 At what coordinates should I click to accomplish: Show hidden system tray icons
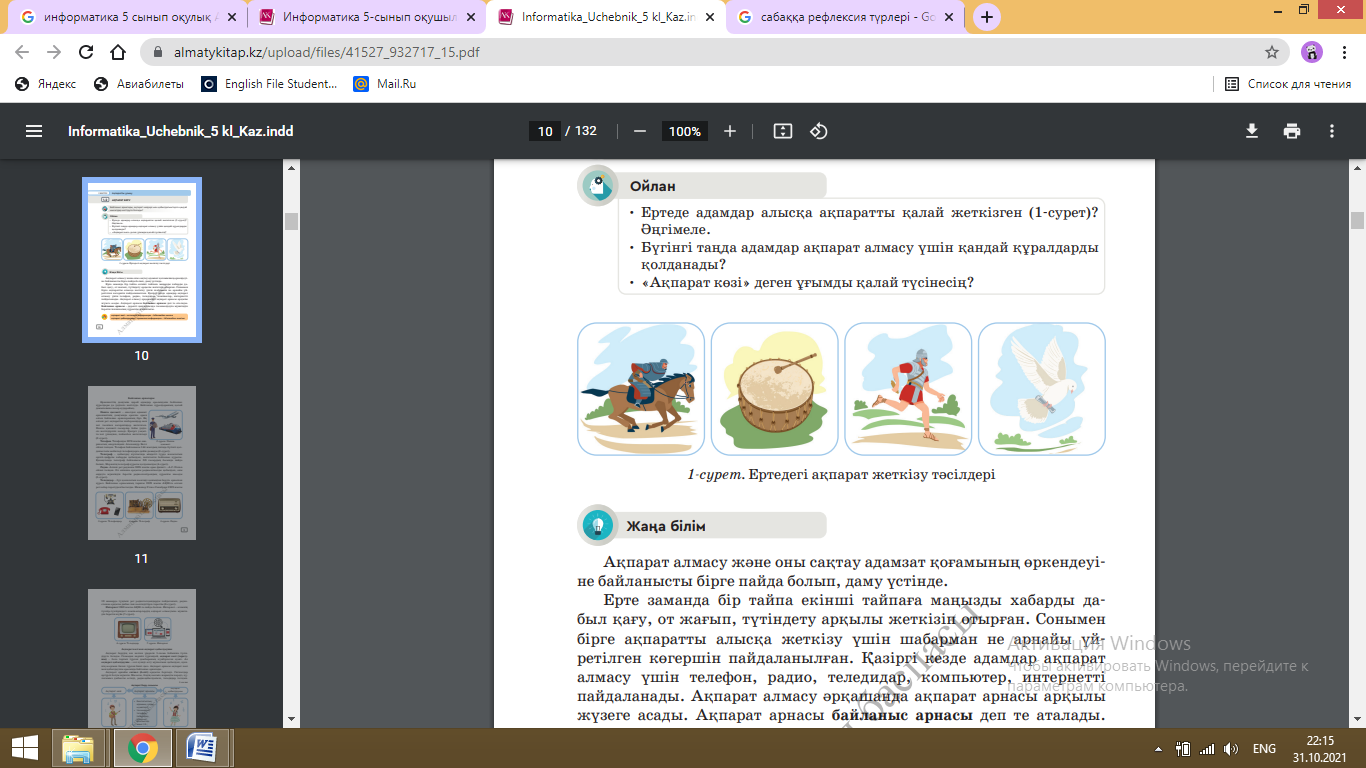tap(1157, 748)
